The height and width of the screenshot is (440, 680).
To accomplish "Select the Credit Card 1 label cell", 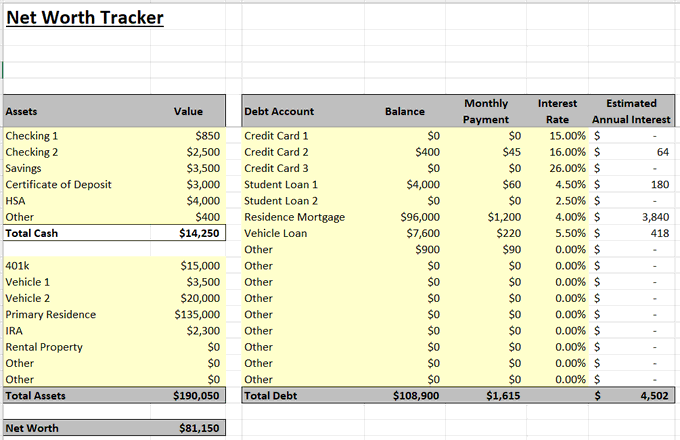I will click(x=276, y=136).
